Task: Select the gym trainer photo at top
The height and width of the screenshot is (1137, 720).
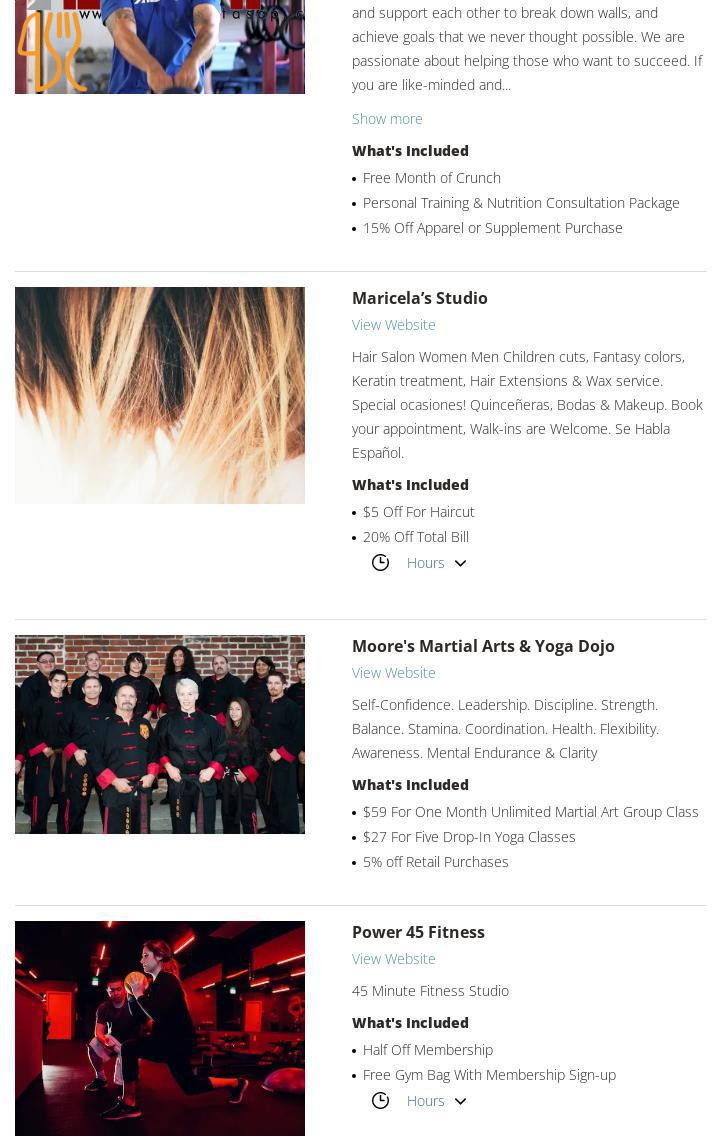Action: pyautogui.click(x=160, y=46)
